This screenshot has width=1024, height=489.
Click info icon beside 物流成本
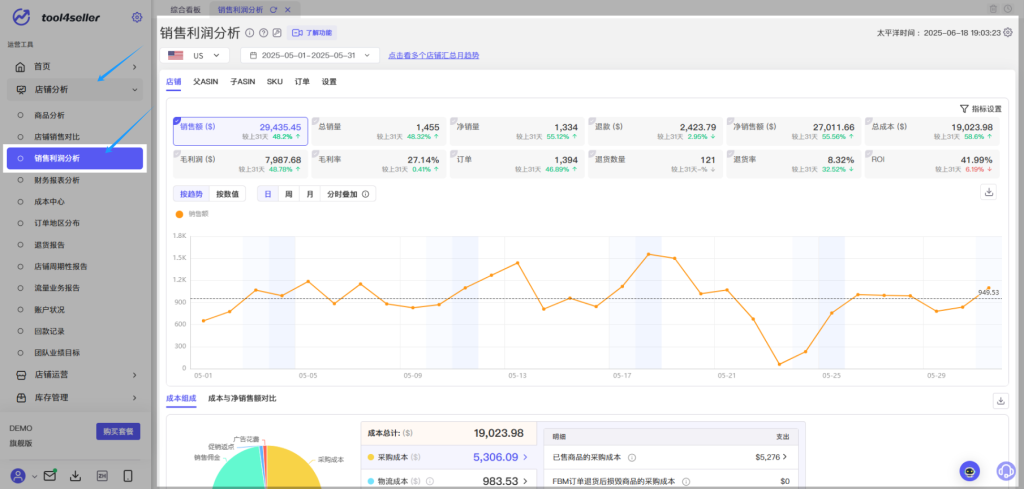coord(430,481)
